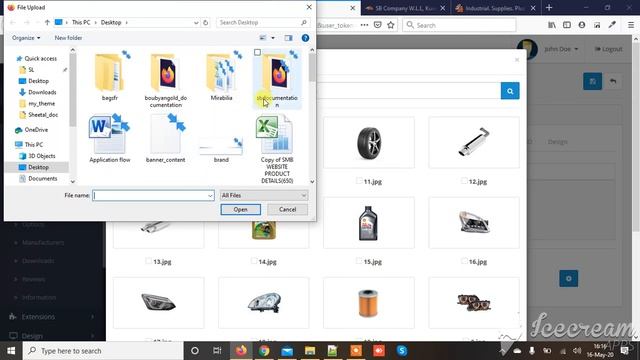Expand the address path history dropdown
640x360 pixels.
tap(196, 22)
